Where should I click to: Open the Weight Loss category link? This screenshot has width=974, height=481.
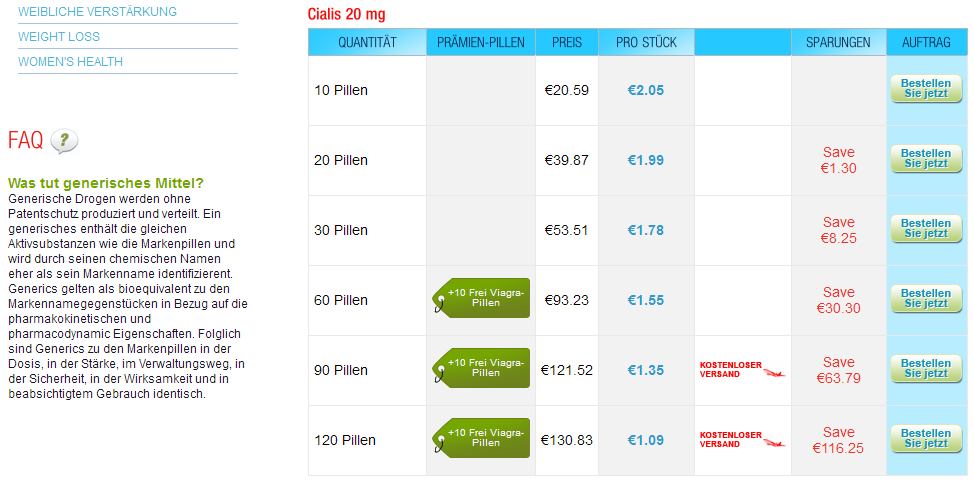tap(59, 37)
